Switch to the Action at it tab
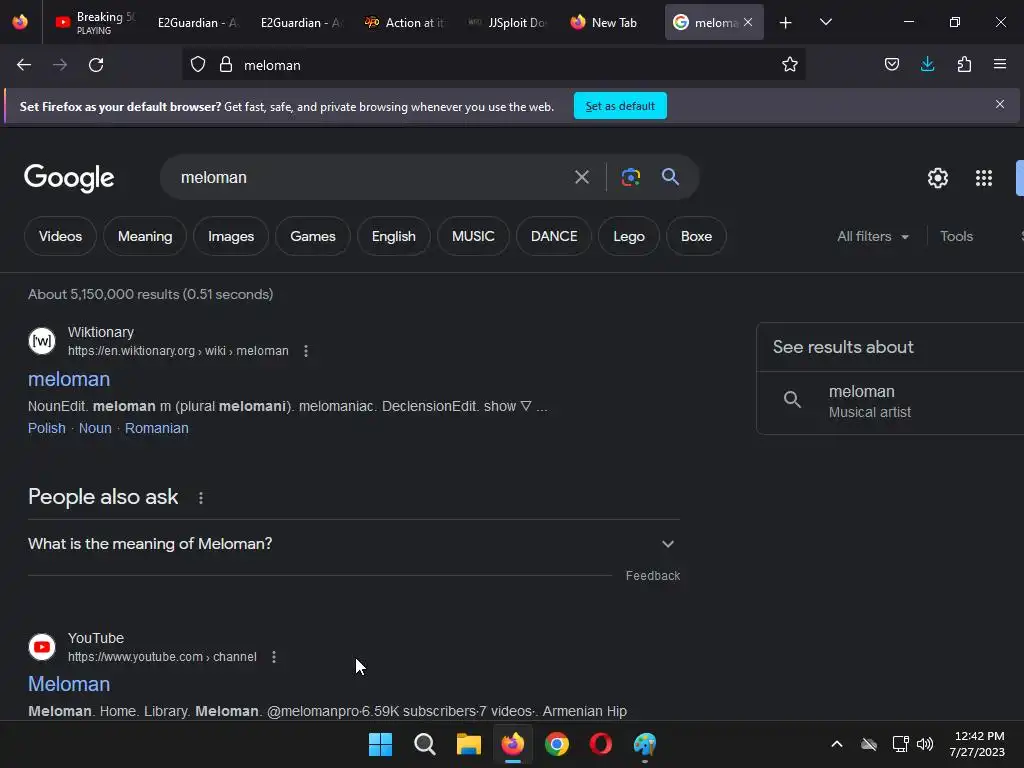The width and height of the screenshot is (1024, 768). click(x=404, y=22)
